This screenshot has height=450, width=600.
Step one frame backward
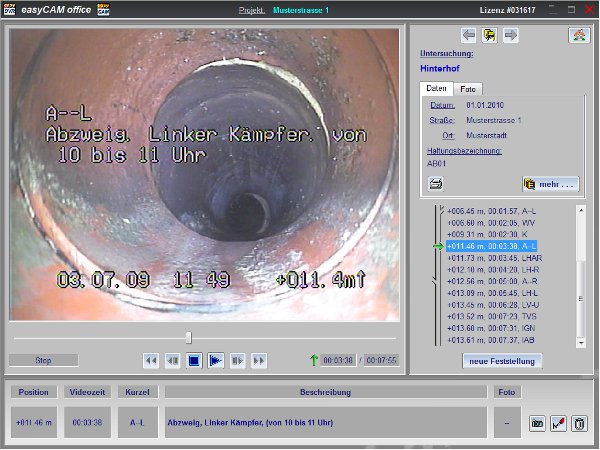click(x=173, y=360)
